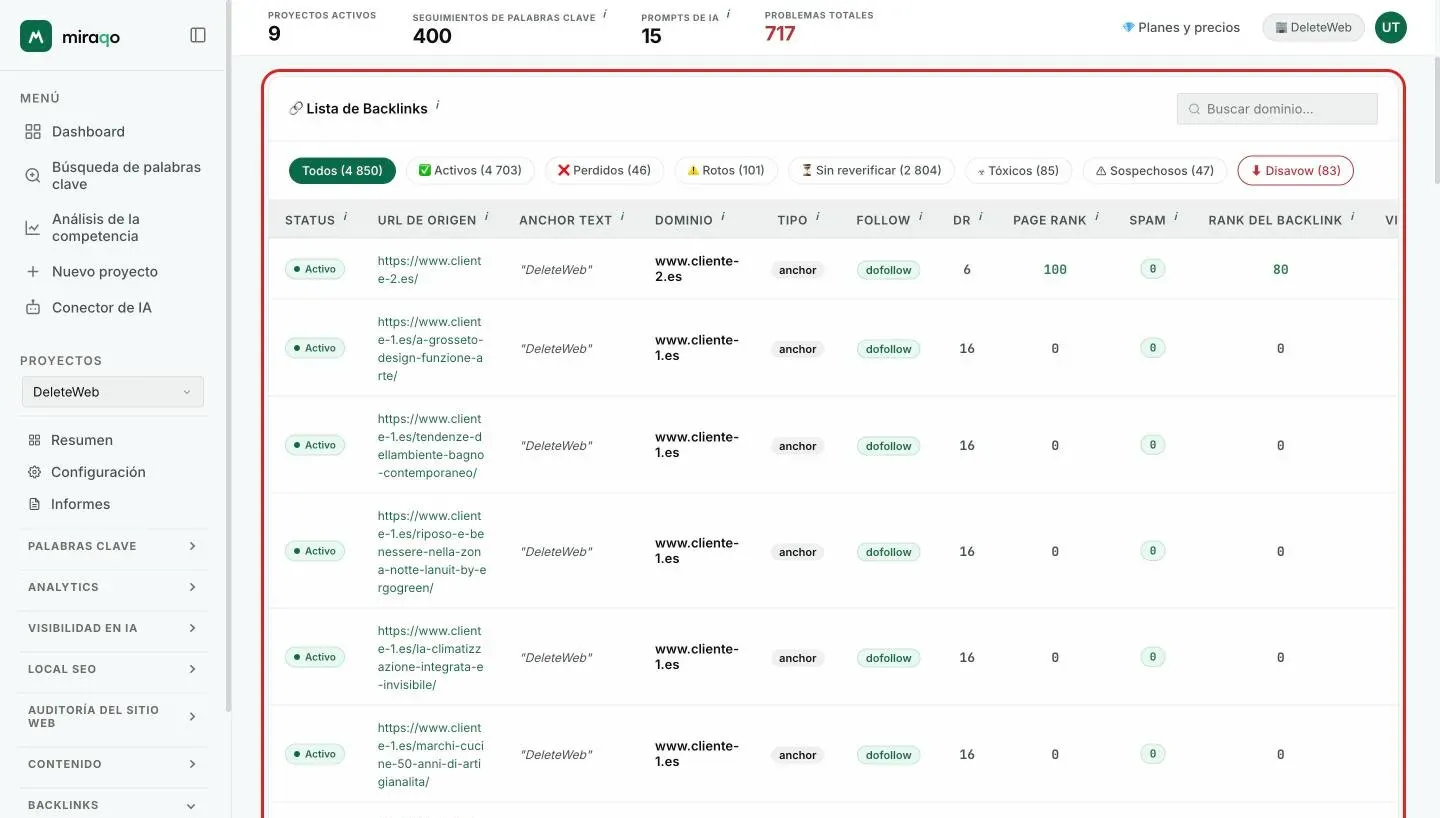Click info icon beside Lista de Backlinks

pos(438,105)
